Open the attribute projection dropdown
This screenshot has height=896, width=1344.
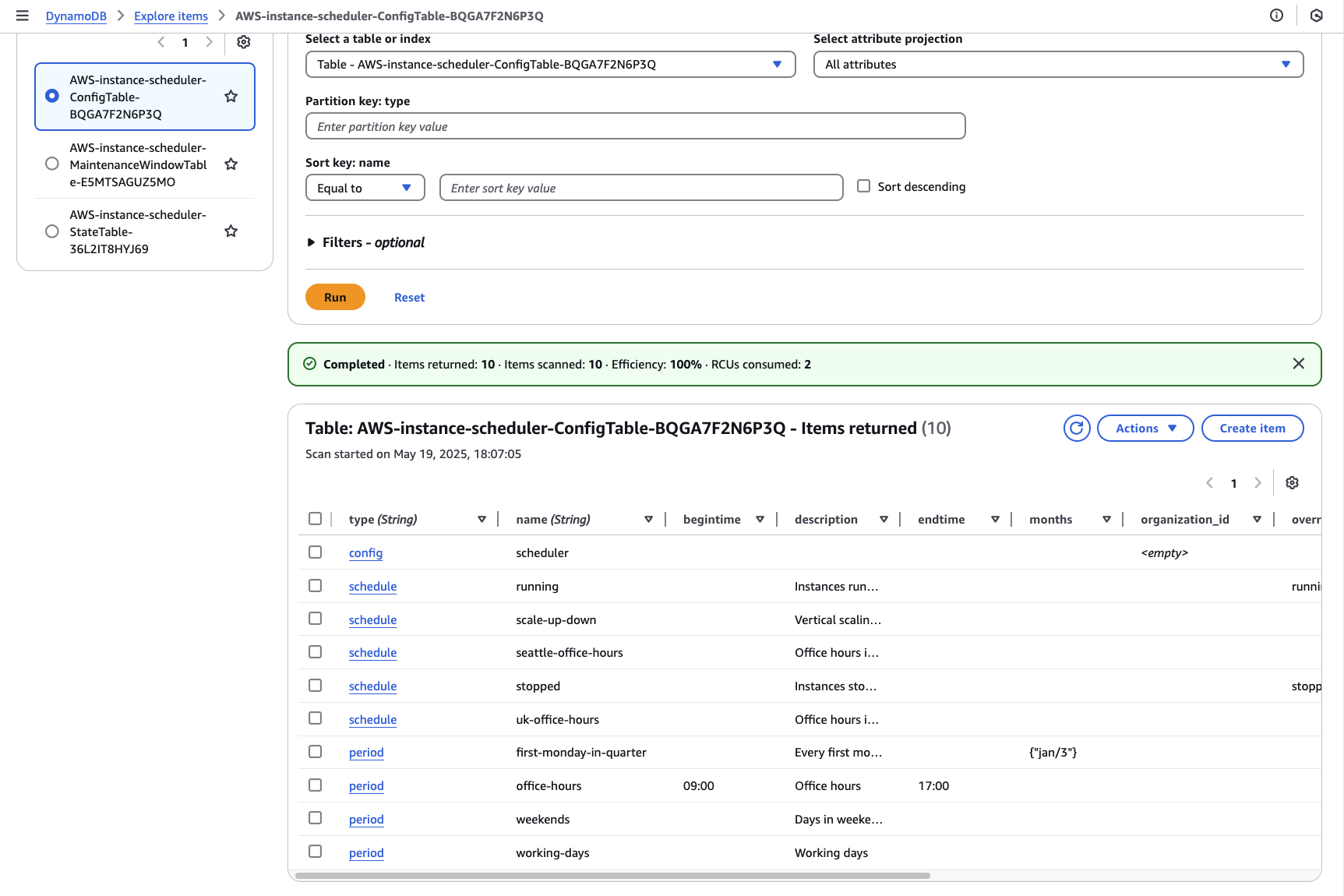pyautogui.click(x=1058, y=65)
